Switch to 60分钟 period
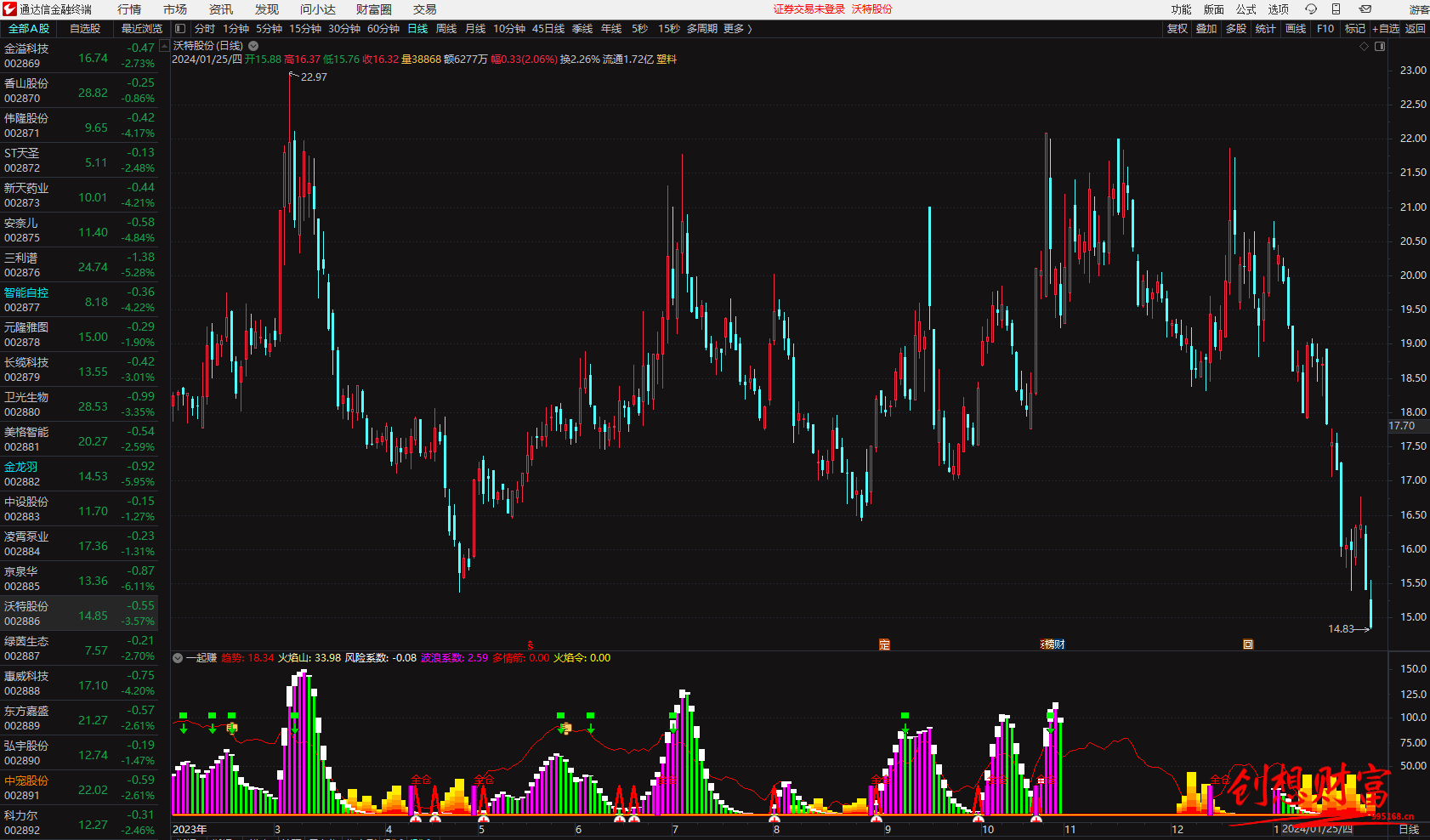 click(383, 29)
